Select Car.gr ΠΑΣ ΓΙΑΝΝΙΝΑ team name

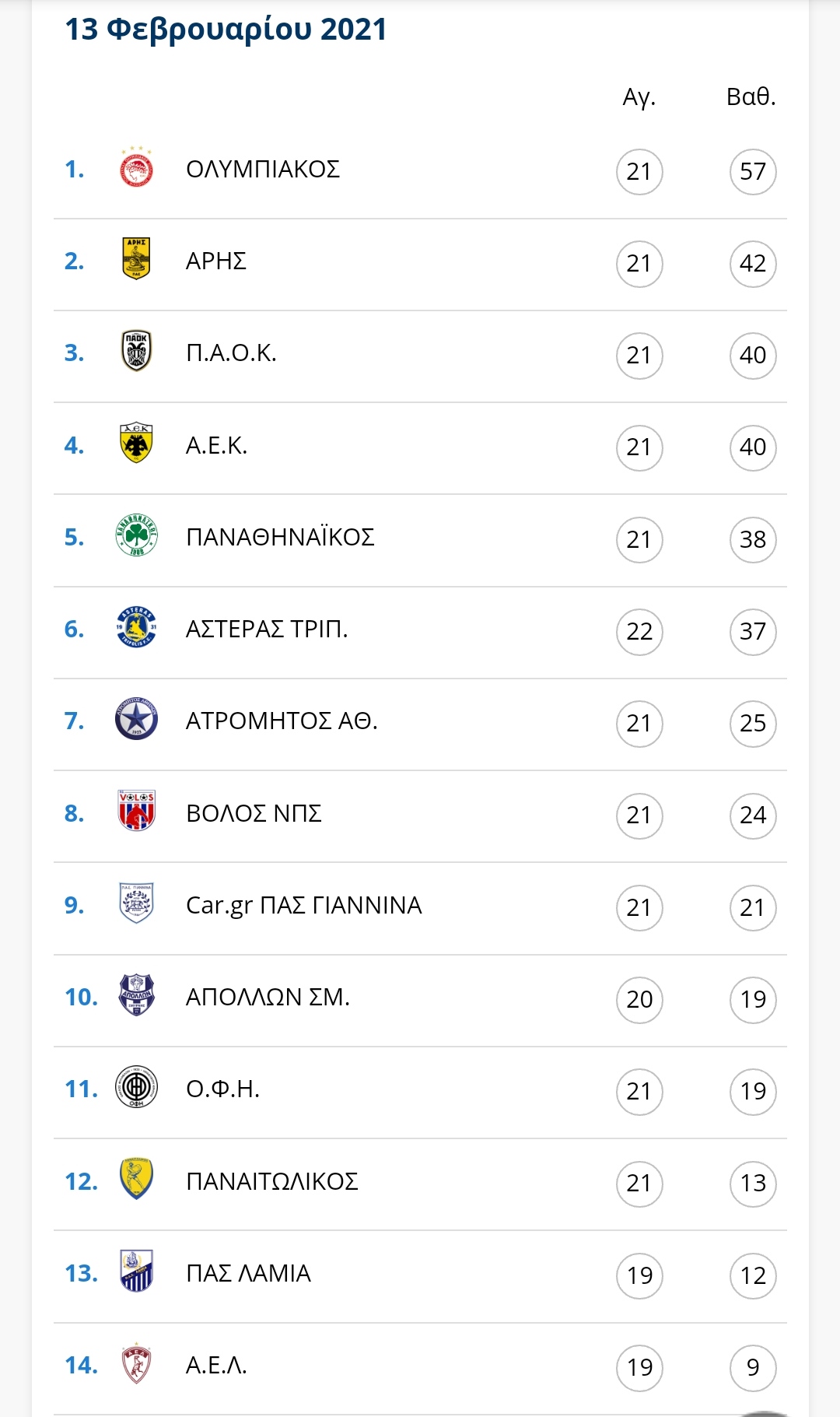304,906
